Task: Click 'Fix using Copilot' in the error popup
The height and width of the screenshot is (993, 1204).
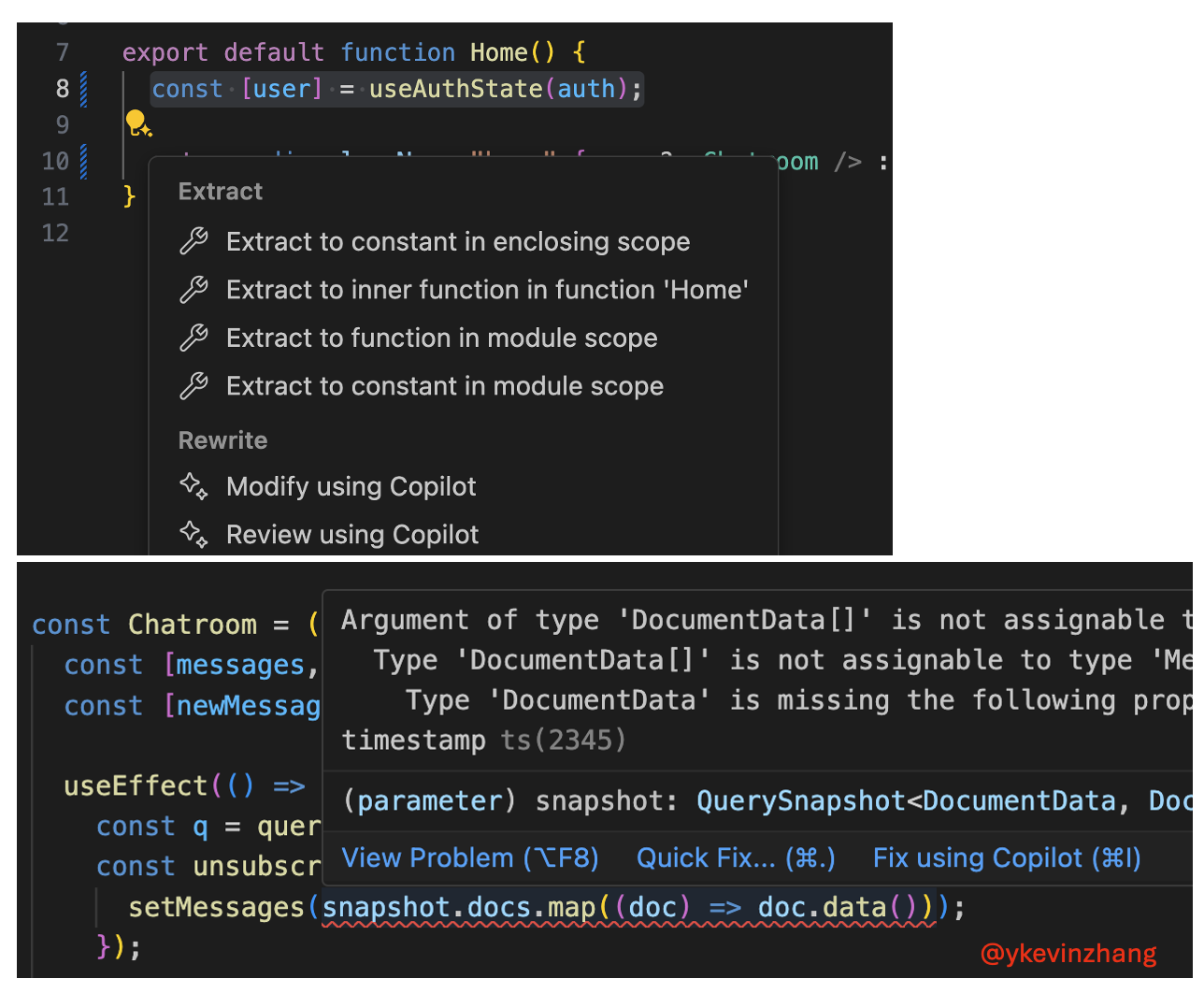Action: 1007,857
